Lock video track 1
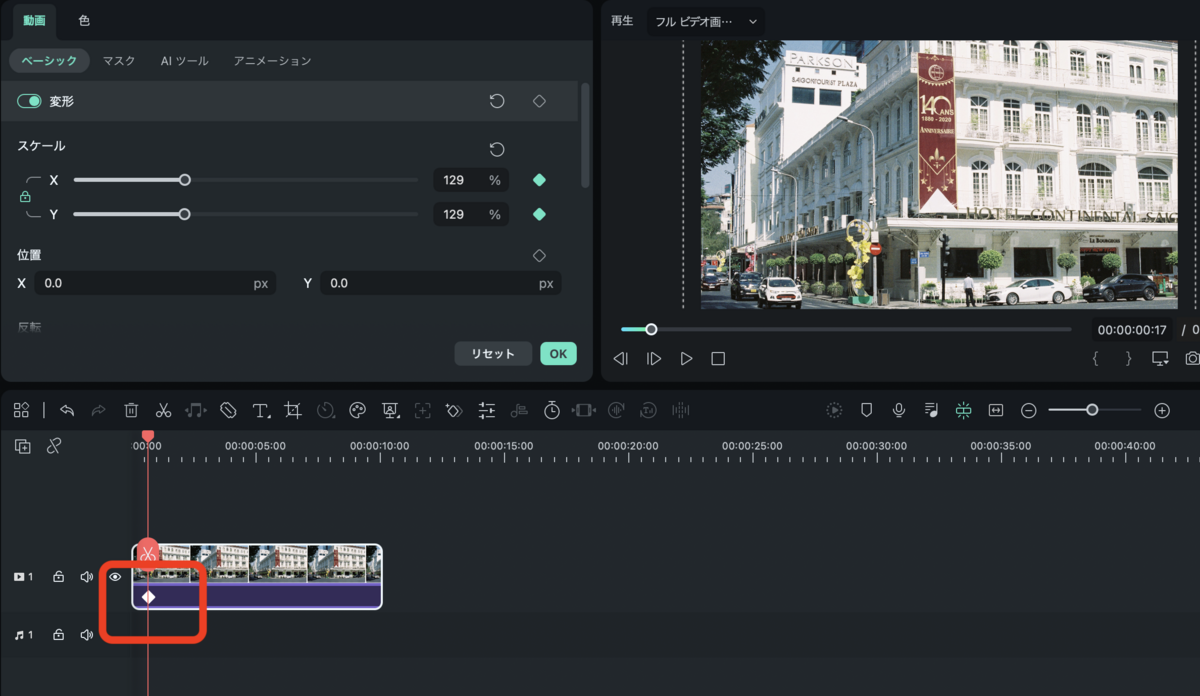The height and width of the screenshot is (696, 1200). [x=59, y=577]
